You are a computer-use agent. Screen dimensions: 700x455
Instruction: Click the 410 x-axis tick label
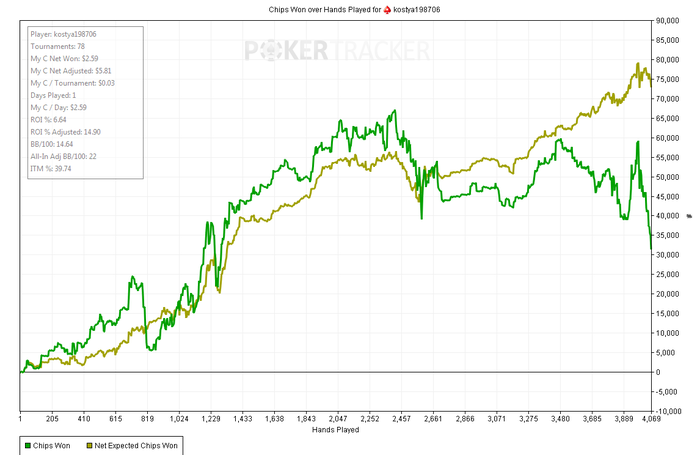[x=84, y=419]
